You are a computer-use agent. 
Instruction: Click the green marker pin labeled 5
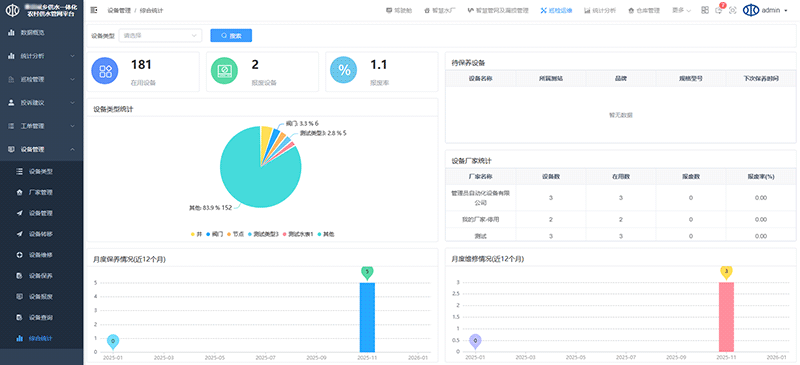[367, 273]
